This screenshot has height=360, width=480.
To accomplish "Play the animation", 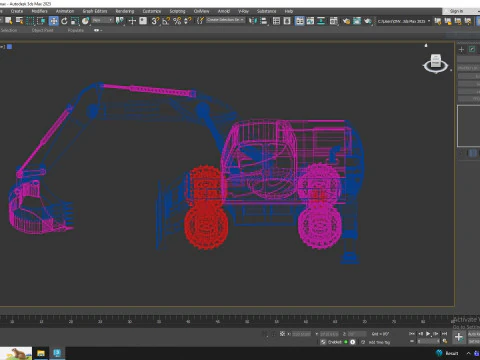I will [x=428, y=334].
